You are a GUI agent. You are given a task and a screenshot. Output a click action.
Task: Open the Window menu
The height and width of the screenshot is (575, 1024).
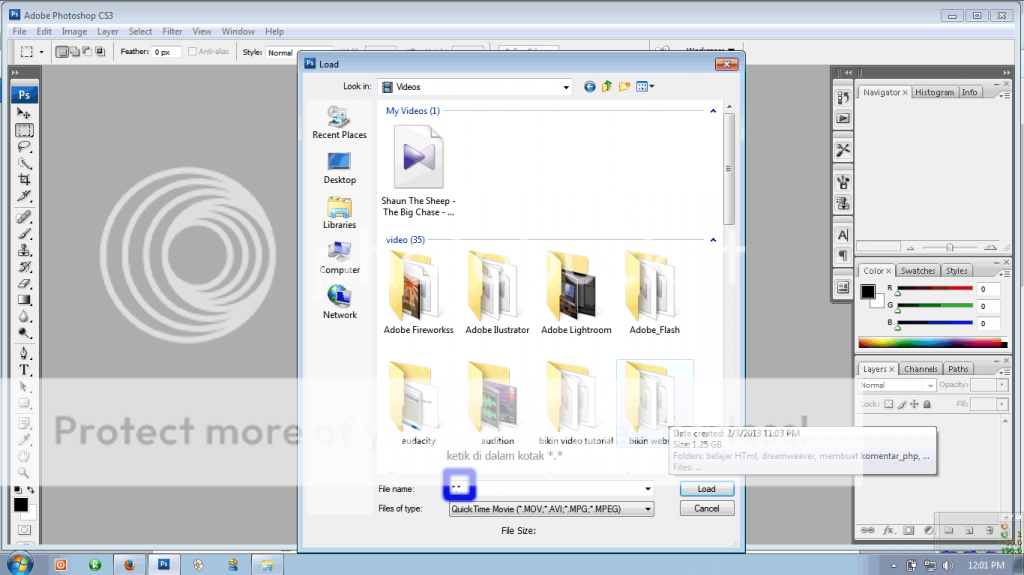pyautogui.click(x=238, y=31)
